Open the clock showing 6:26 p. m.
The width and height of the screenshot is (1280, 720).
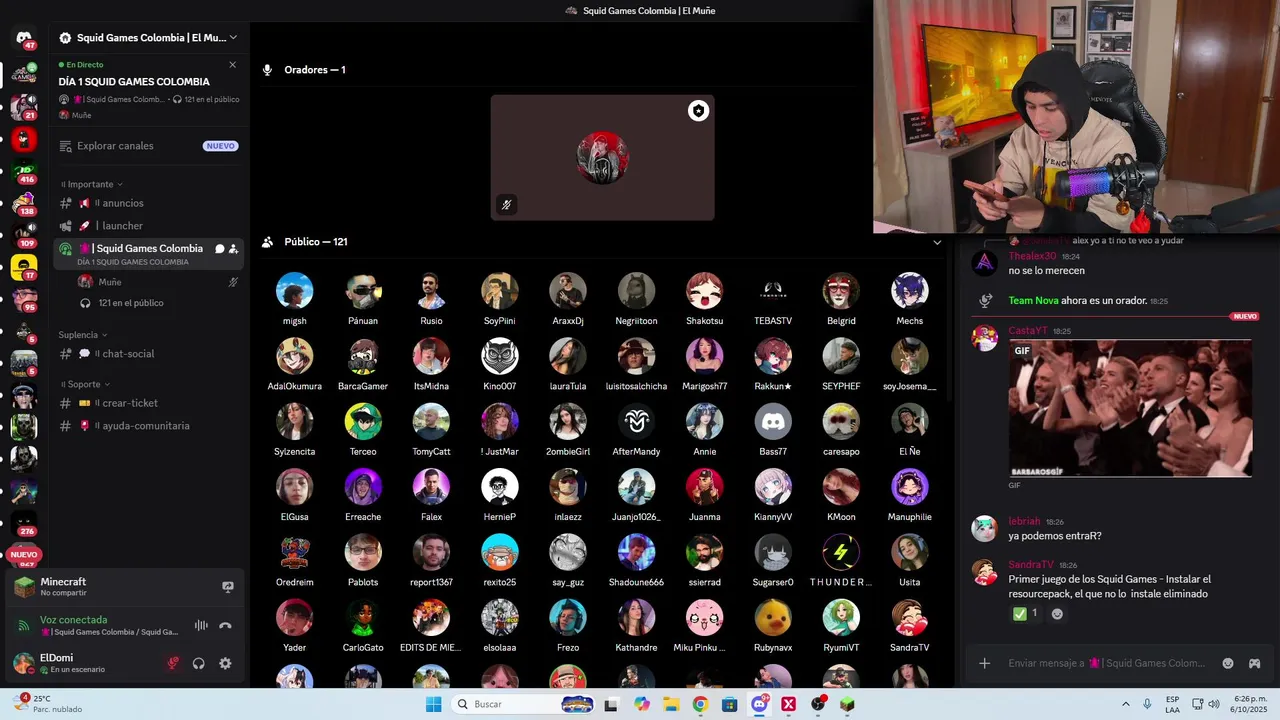(1250, 704)
